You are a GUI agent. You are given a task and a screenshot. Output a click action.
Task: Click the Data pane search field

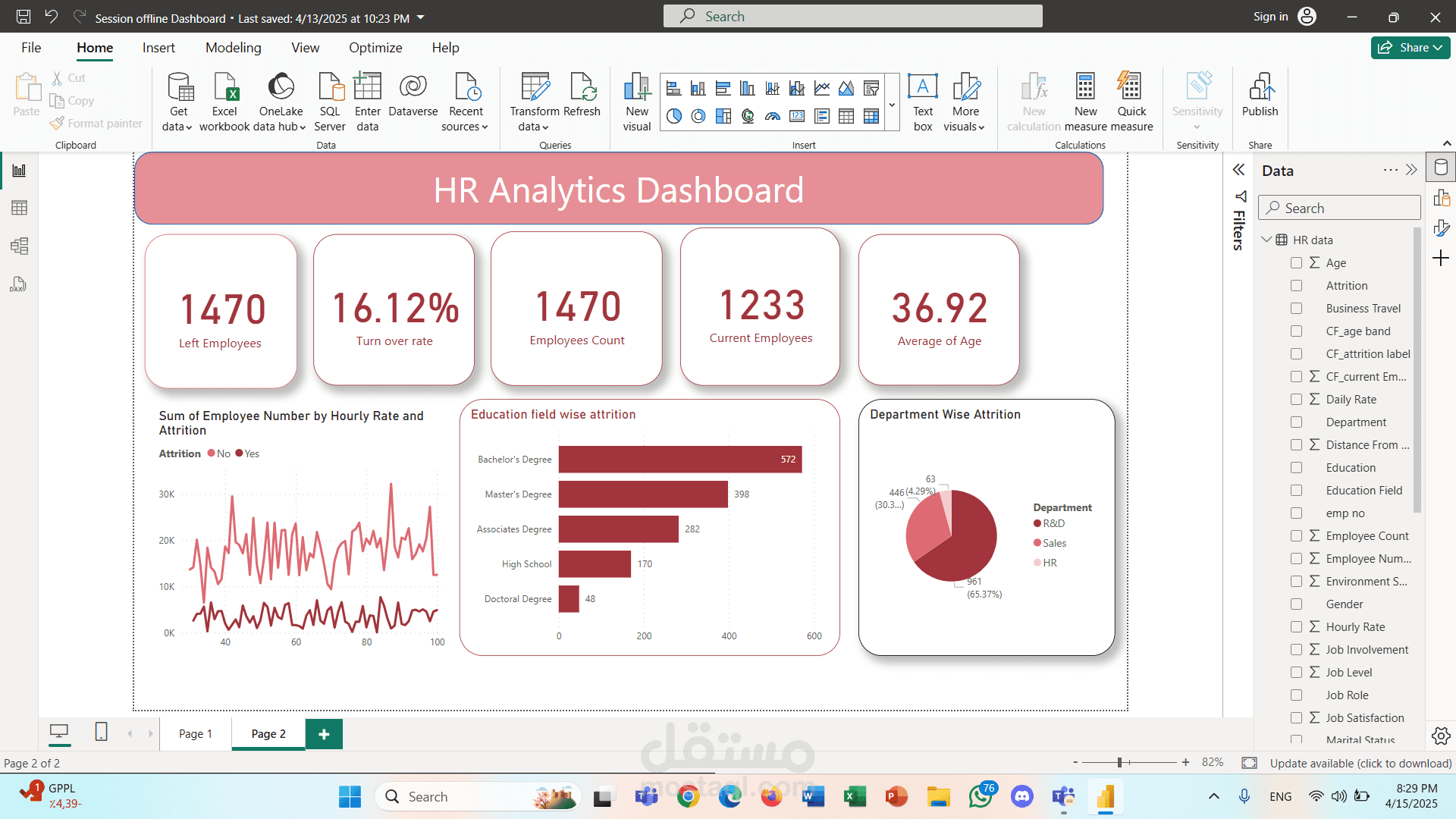[1339, 208]
